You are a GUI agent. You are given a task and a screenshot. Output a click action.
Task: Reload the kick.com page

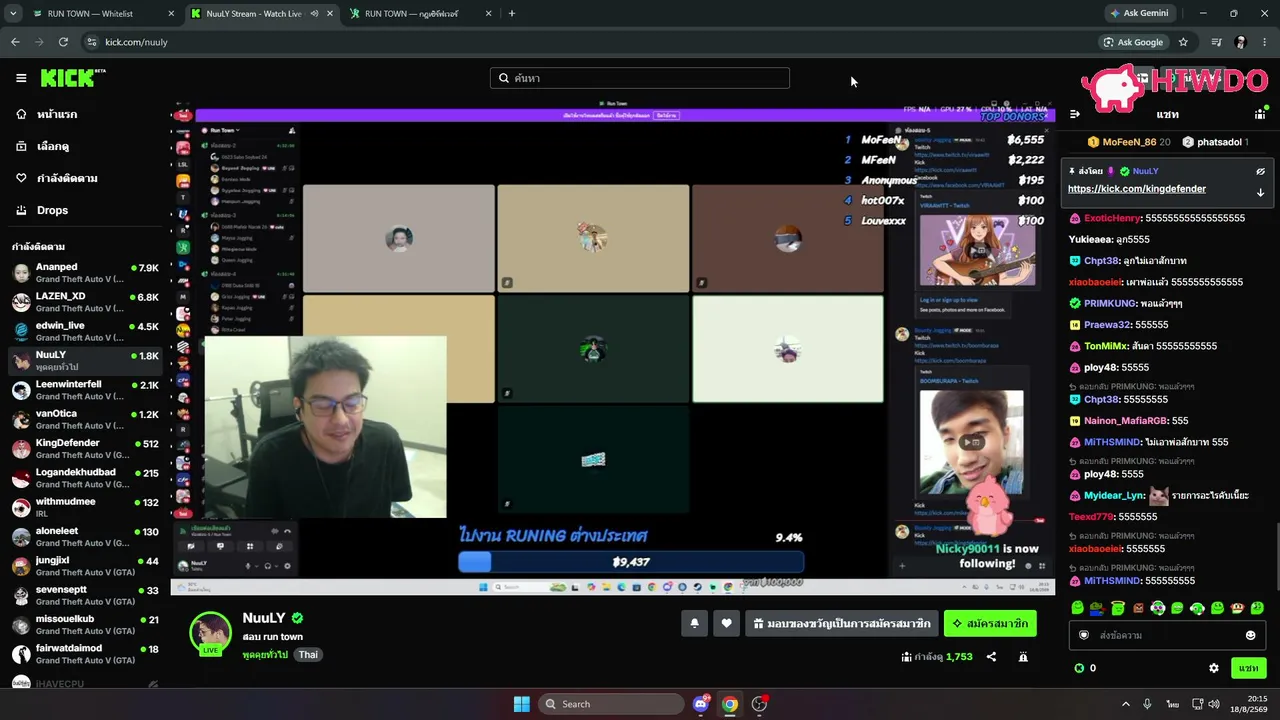[x=63, y=42]
